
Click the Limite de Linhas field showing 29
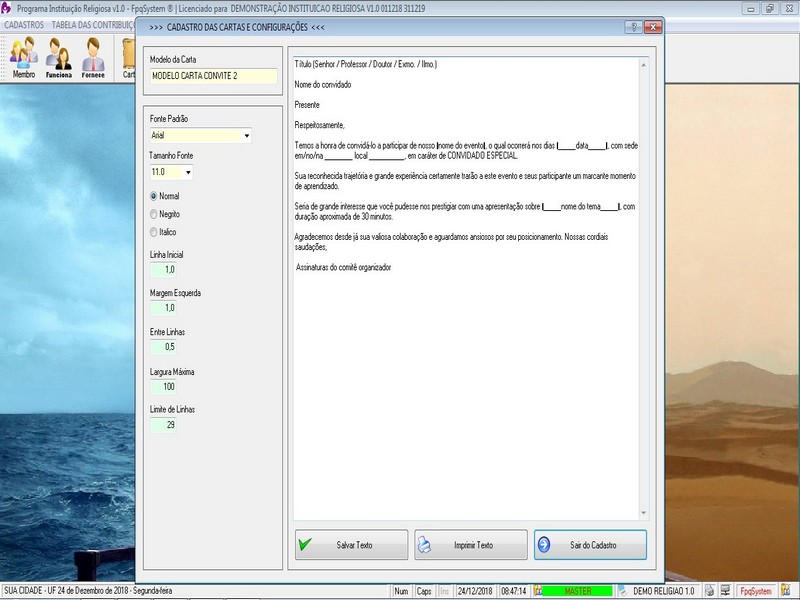click(x=163, y=424)
